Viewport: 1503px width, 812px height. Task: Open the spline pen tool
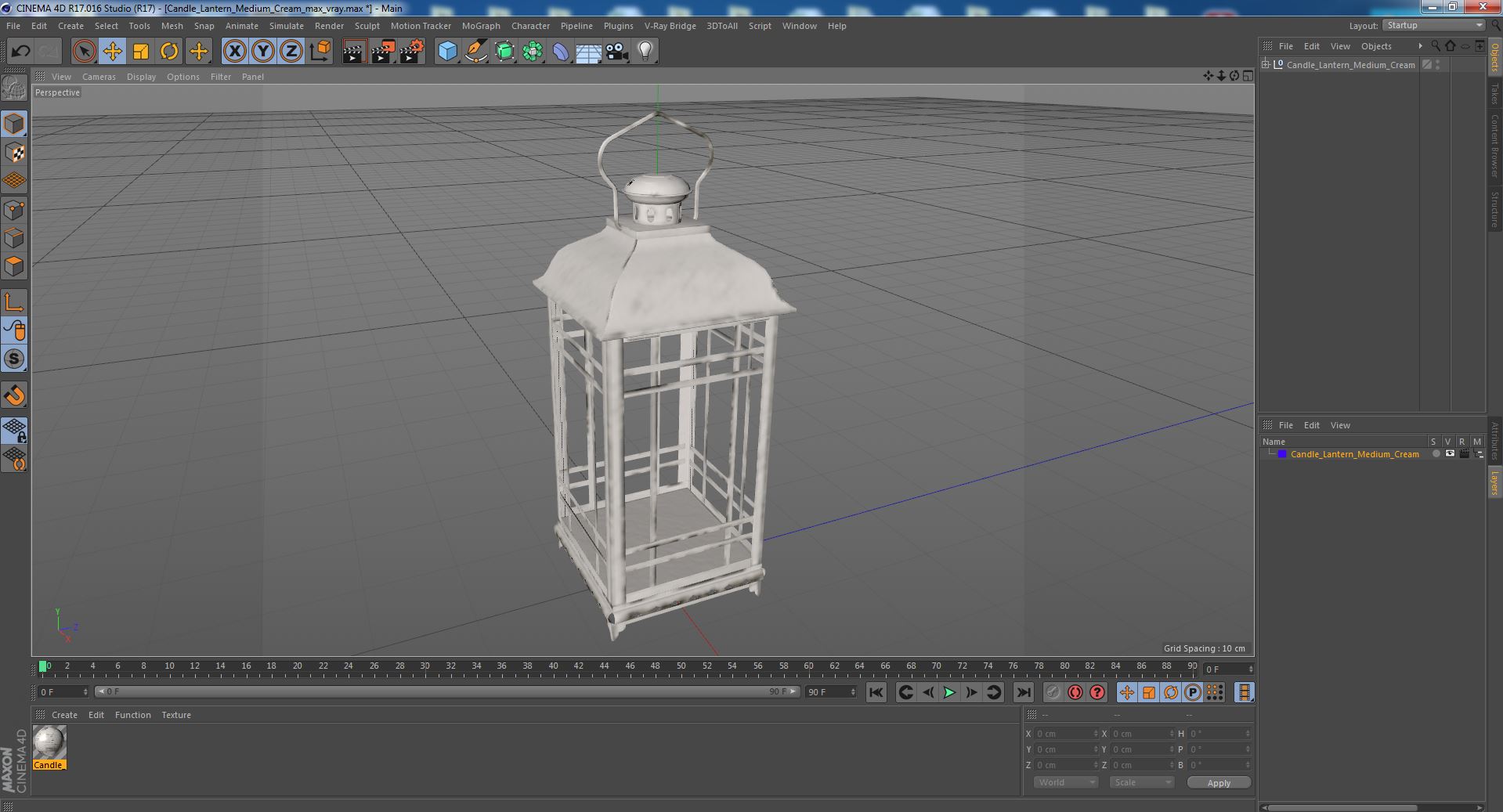pyautogui.click(x=475, y=52)
